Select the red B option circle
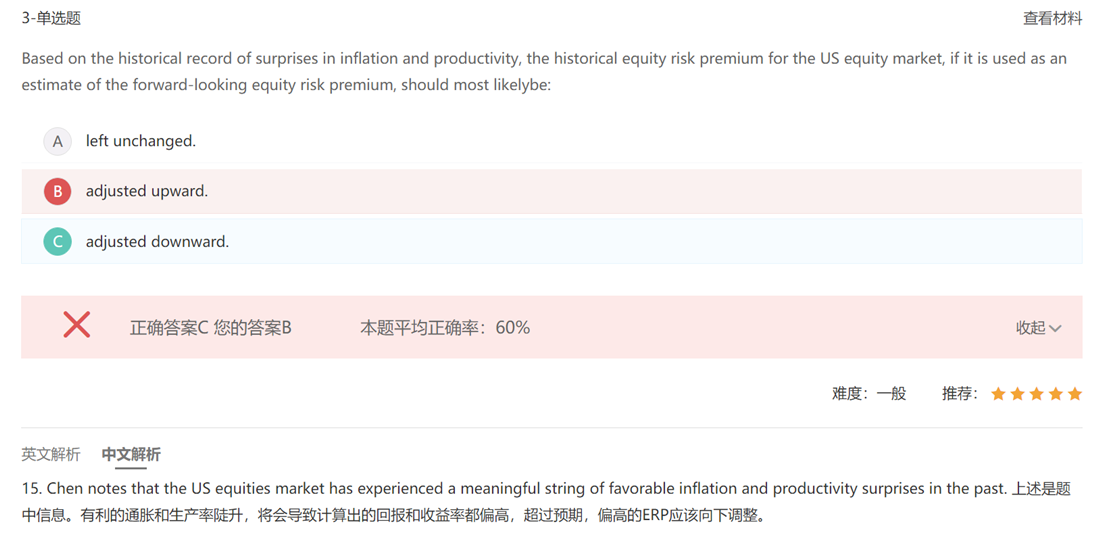This screenshot has width=1100, height=549. [57, 191]
